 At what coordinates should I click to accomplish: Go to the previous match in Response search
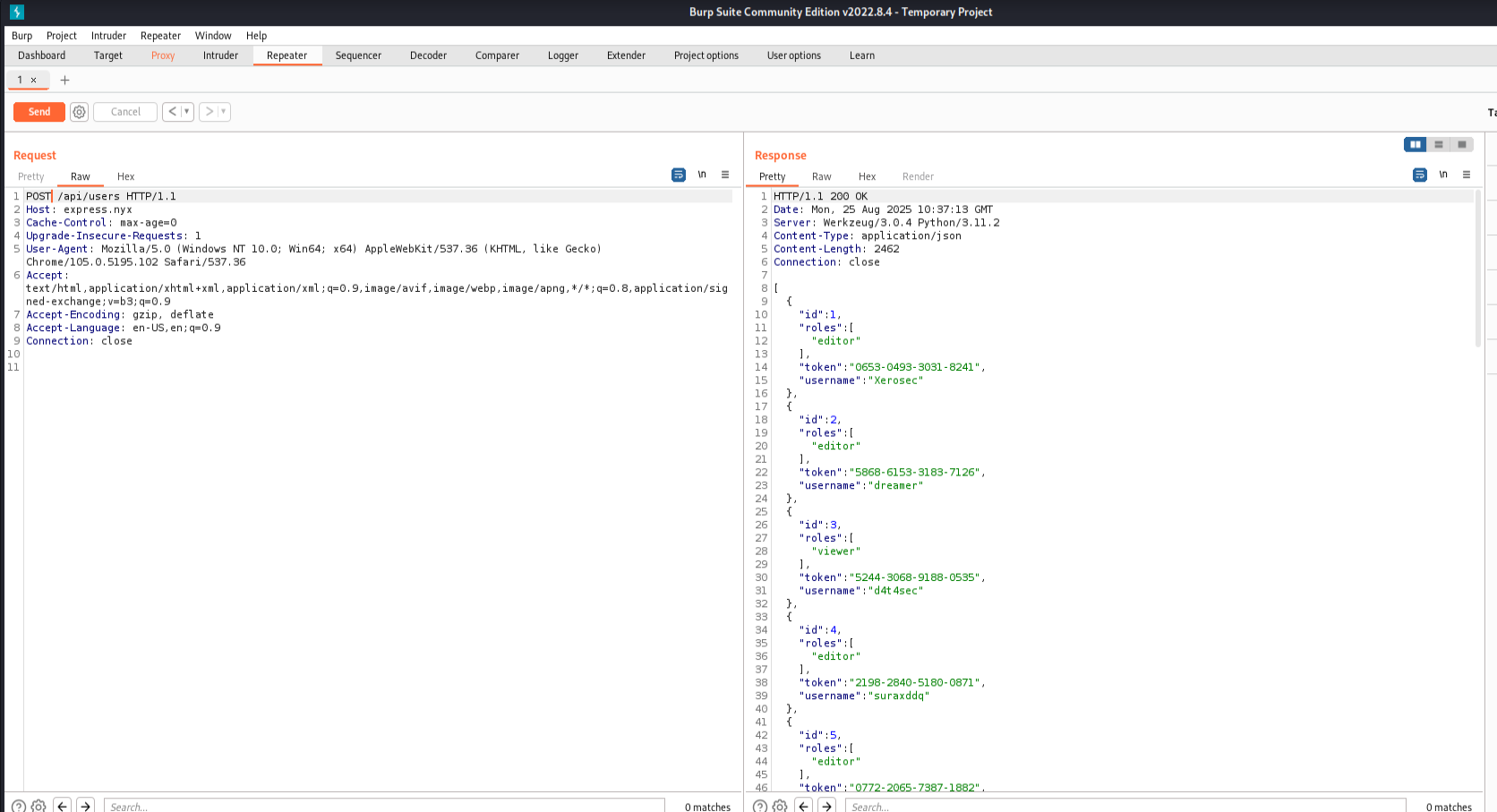point(803,806)
